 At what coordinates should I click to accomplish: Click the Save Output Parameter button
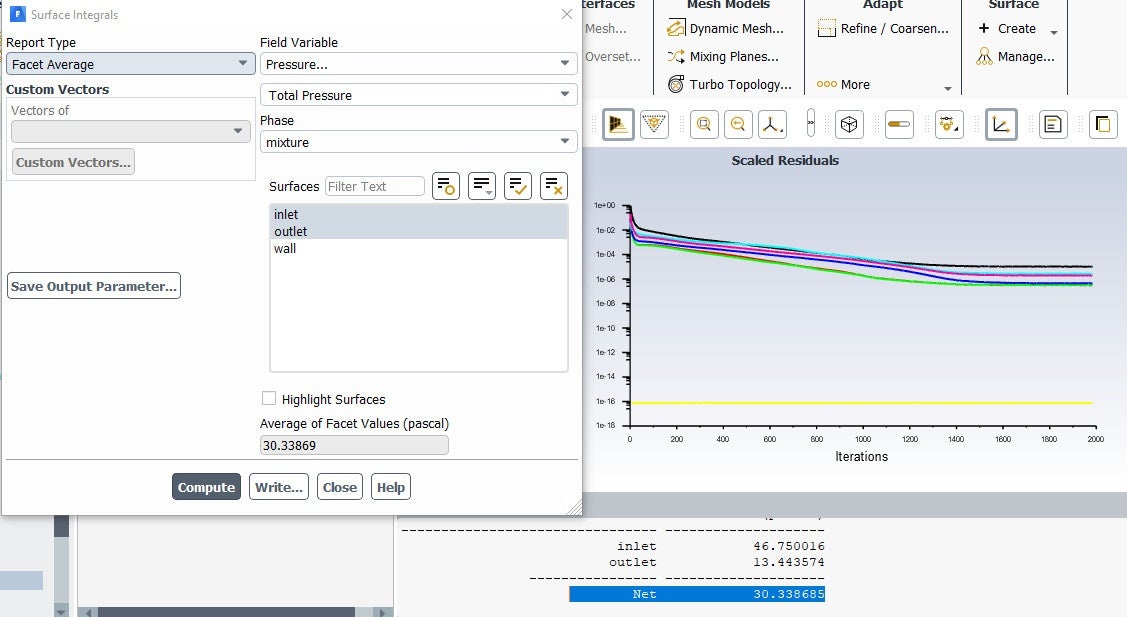[93, 286]
